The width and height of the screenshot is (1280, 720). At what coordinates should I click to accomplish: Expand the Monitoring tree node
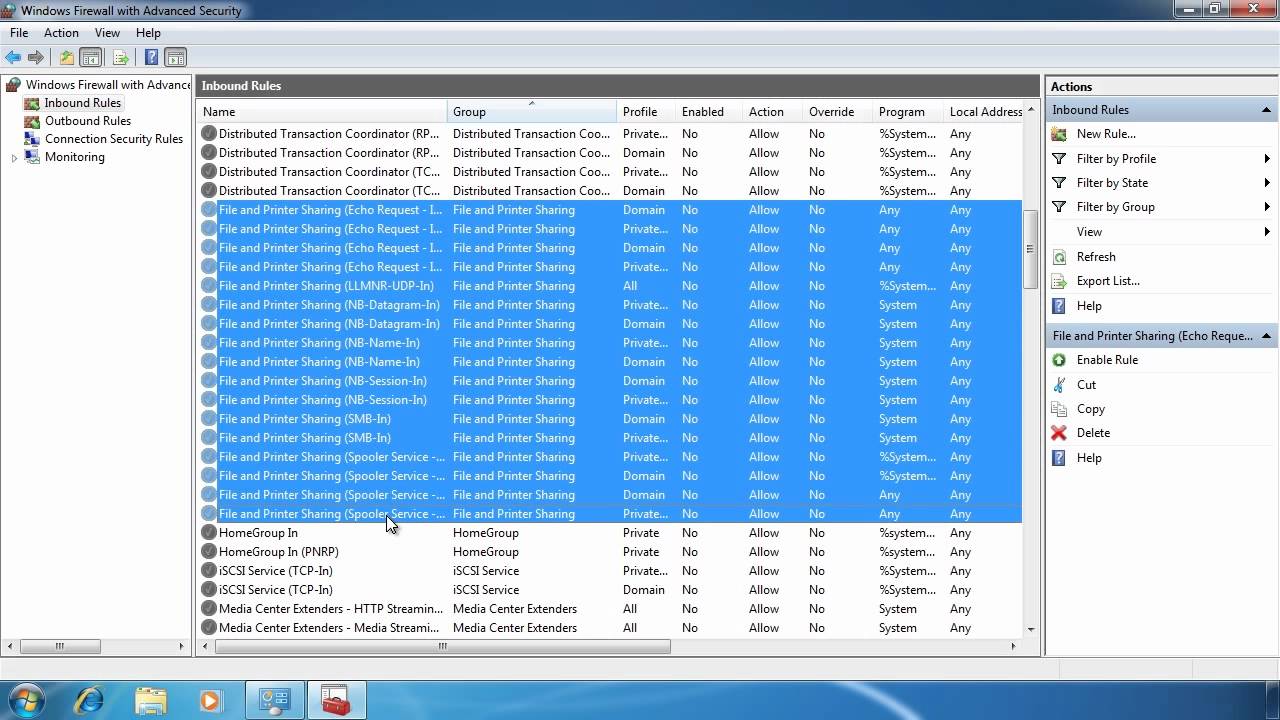click(x=14, y=158)
